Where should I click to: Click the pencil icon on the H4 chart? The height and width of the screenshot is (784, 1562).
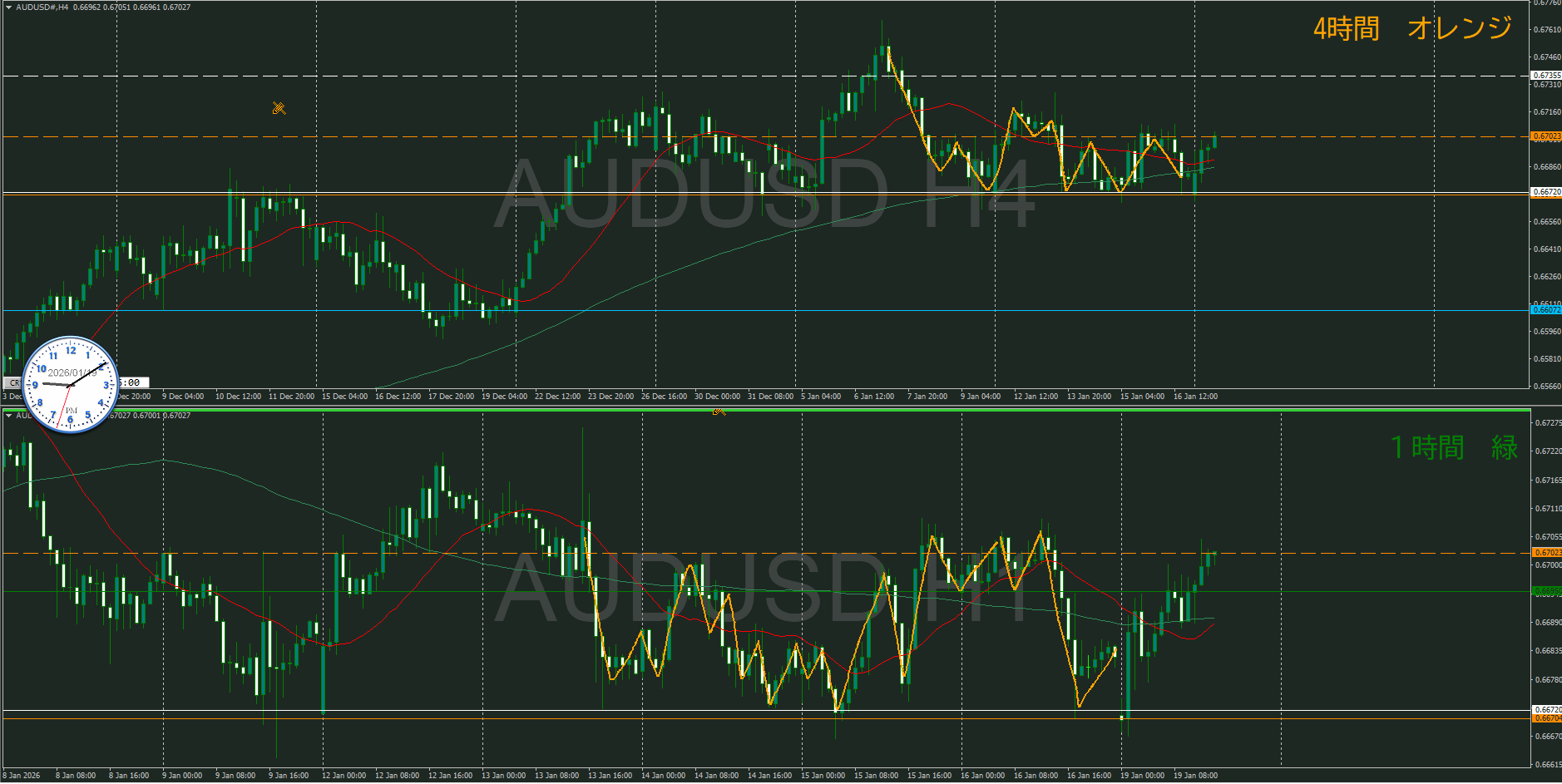click(279, 108)
